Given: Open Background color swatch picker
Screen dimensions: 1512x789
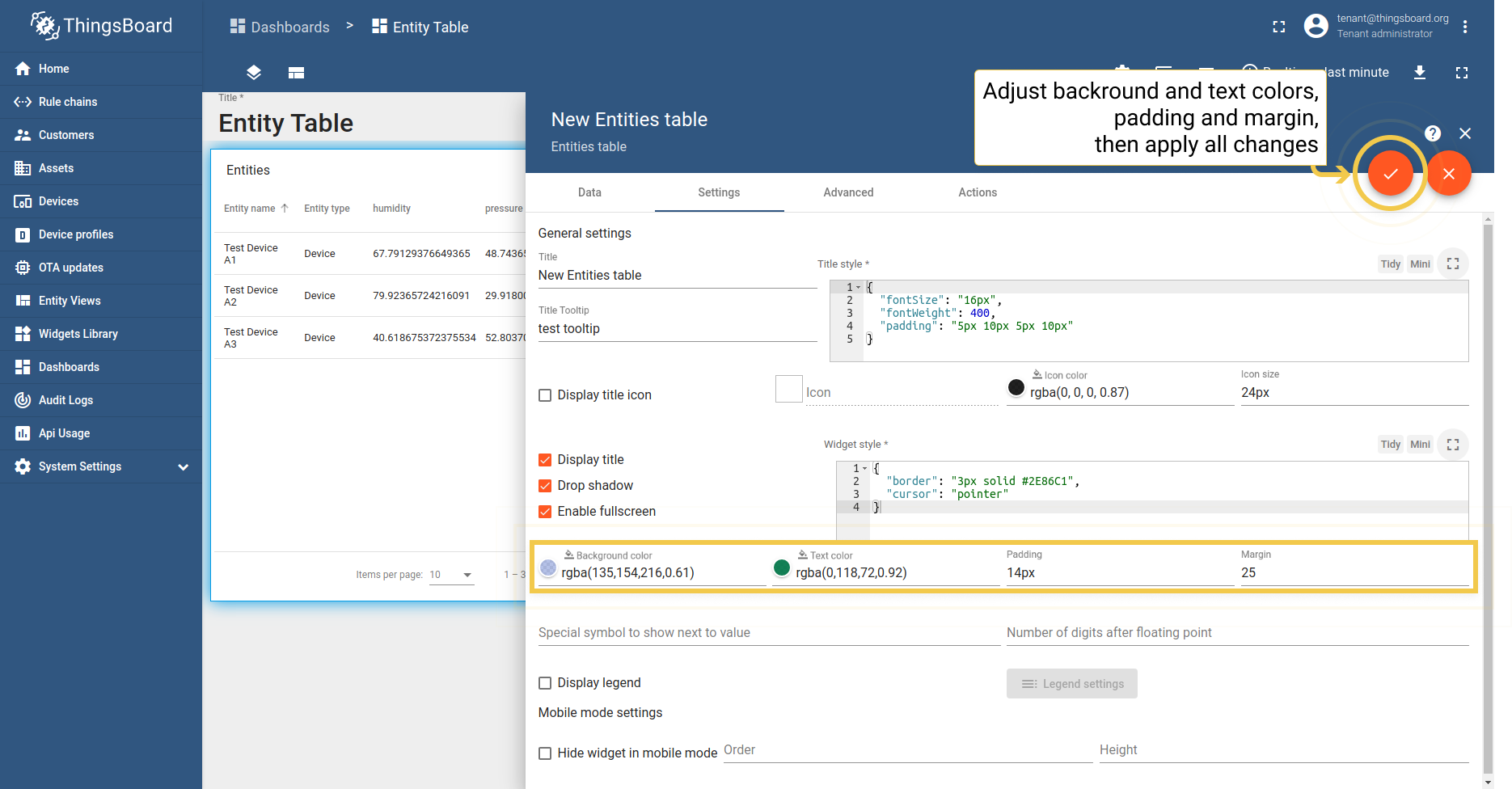Looking at the screenshot, I should tap(548, 568).
